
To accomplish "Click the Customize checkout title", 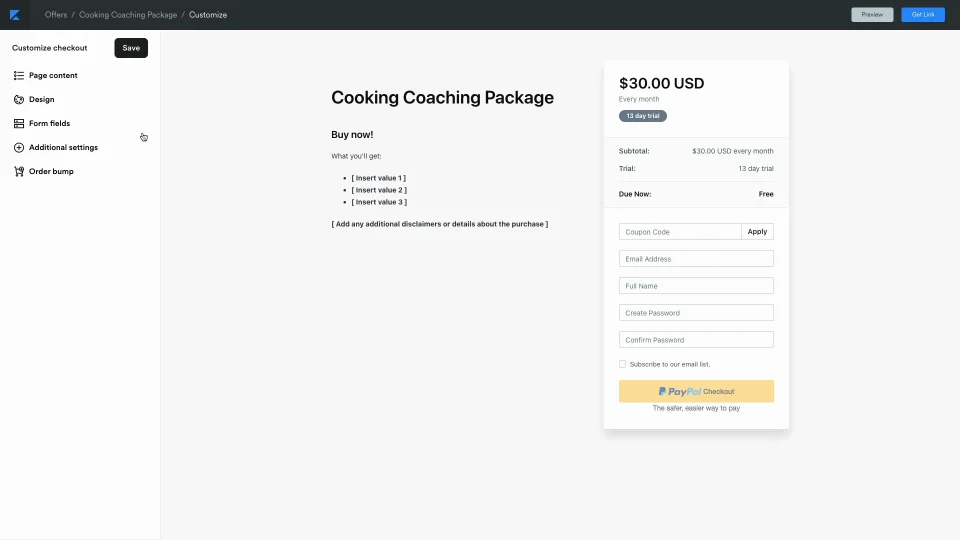I will tap(50, 48).
